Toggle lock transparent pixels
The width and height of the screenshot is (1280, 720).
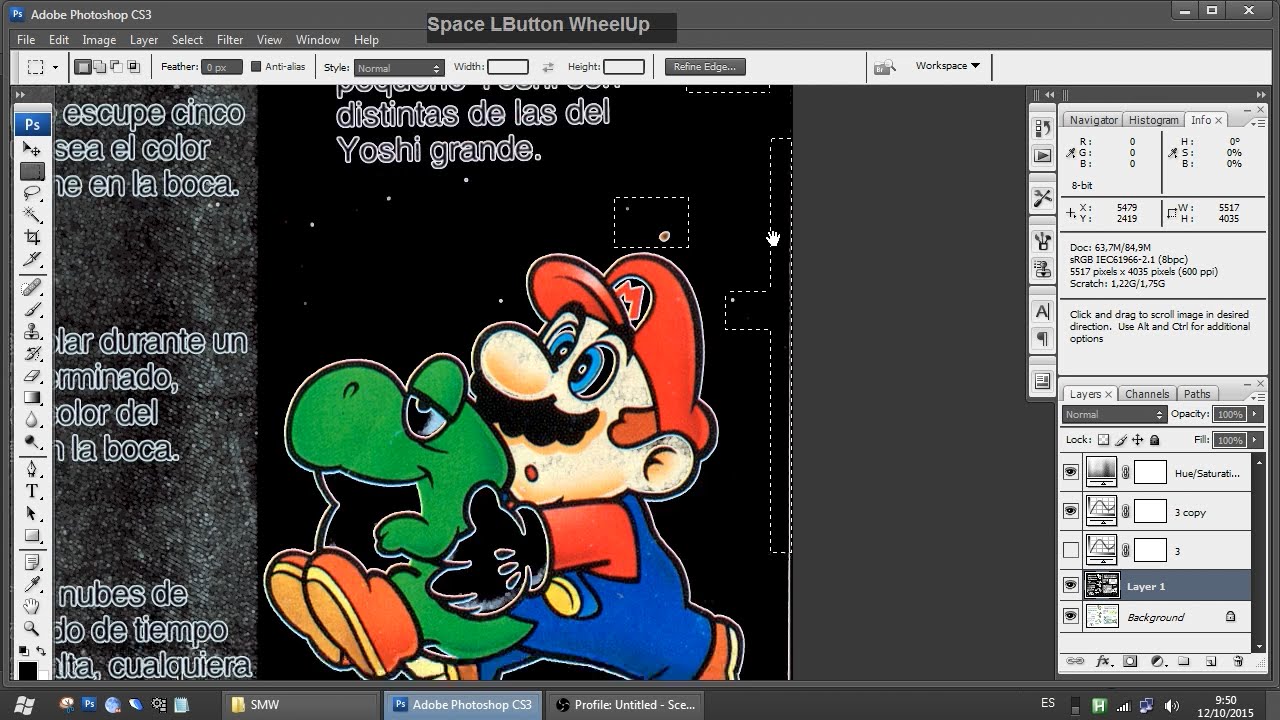point(1104,440)
